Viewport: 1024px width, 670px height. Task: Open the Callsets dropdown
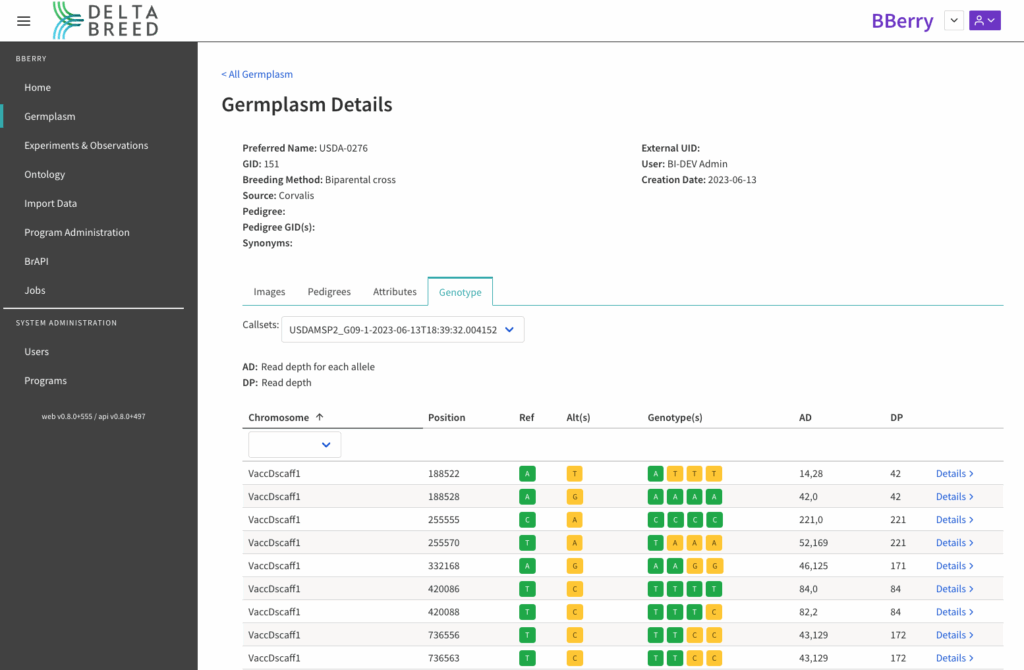pyautogui.click(x=402, y=330)
